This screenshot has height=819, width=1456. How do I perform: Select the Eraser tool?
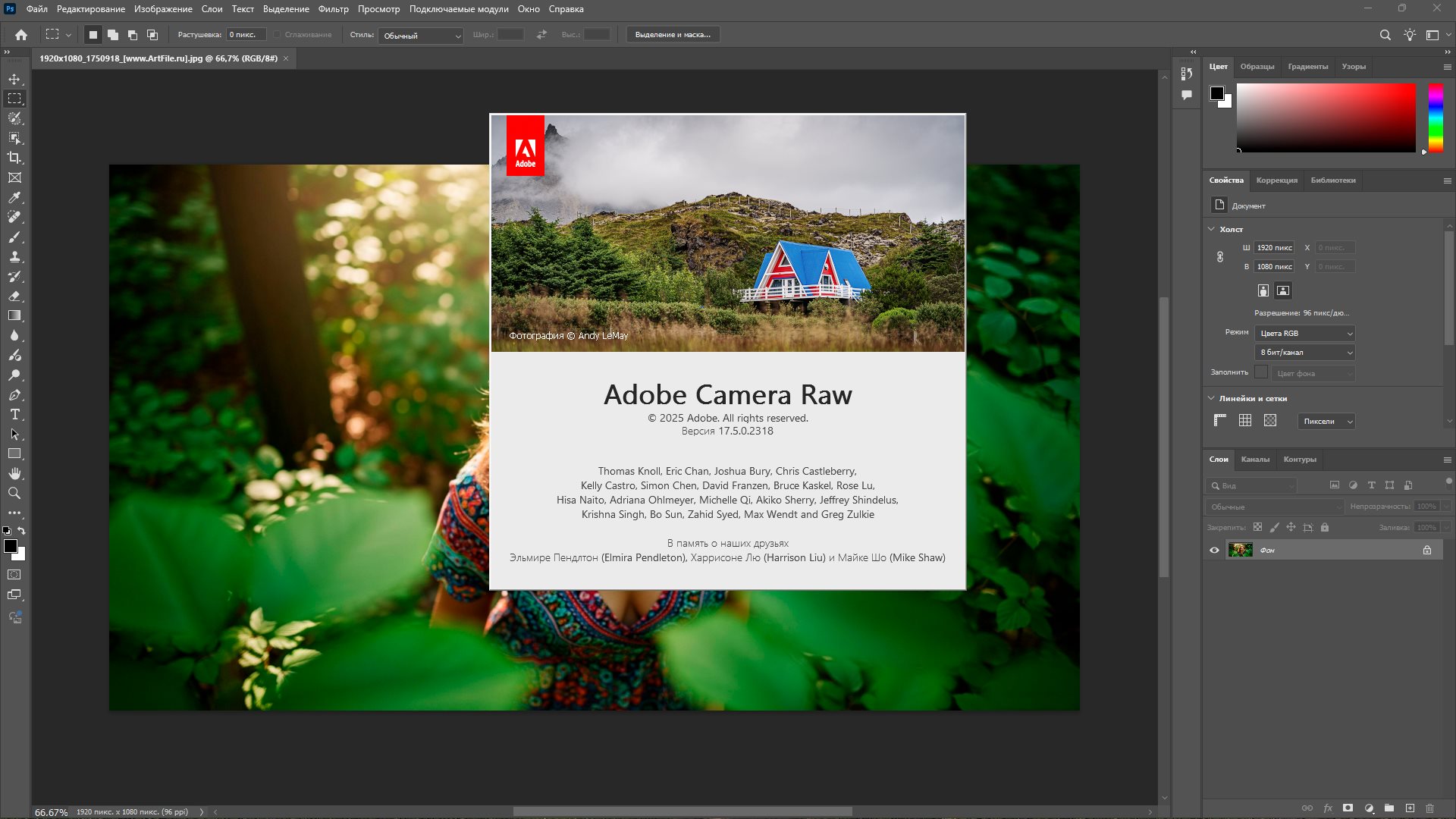14,296
